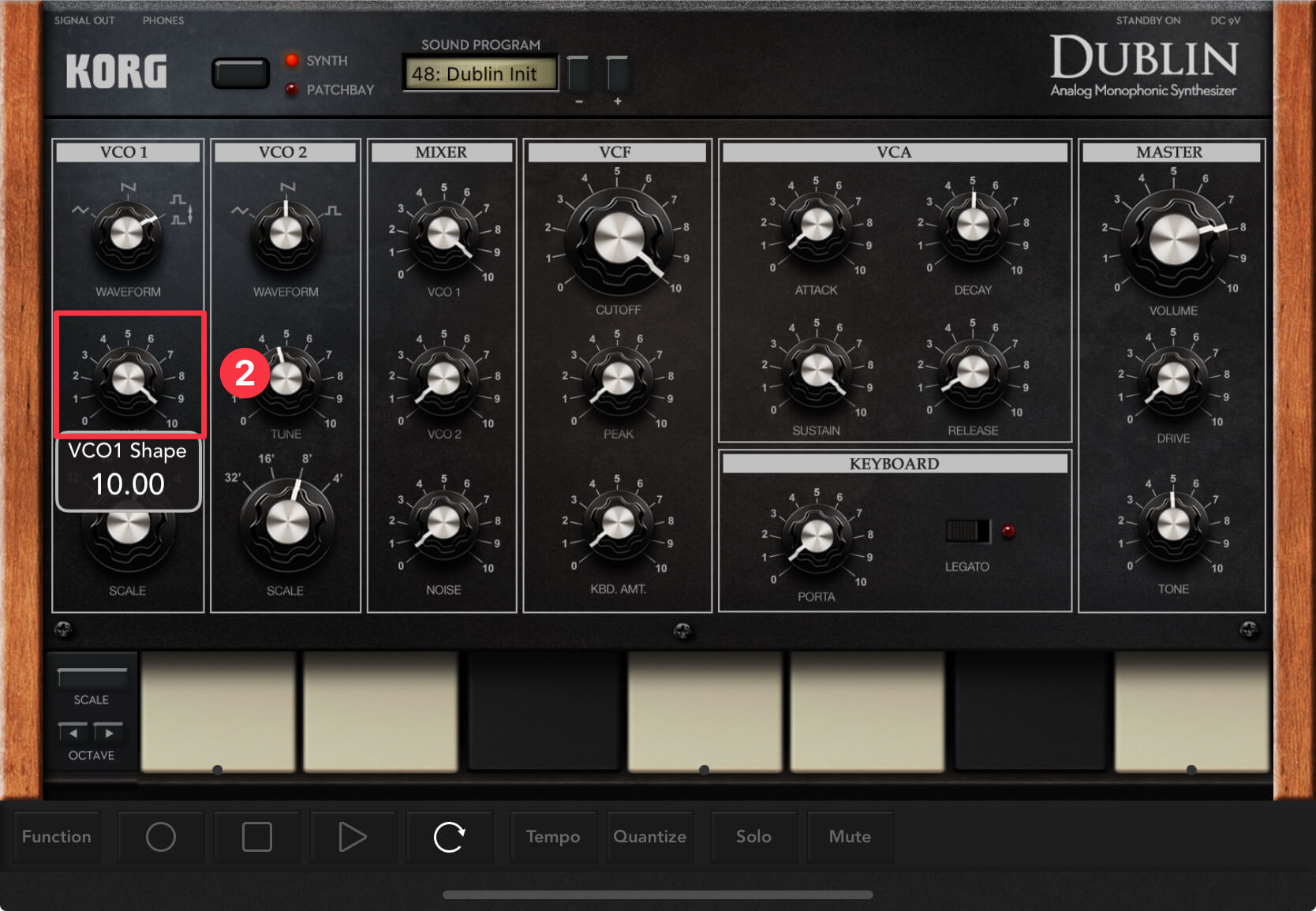
Task: Shift octave up with right arrow
Action: coord(109,733)
